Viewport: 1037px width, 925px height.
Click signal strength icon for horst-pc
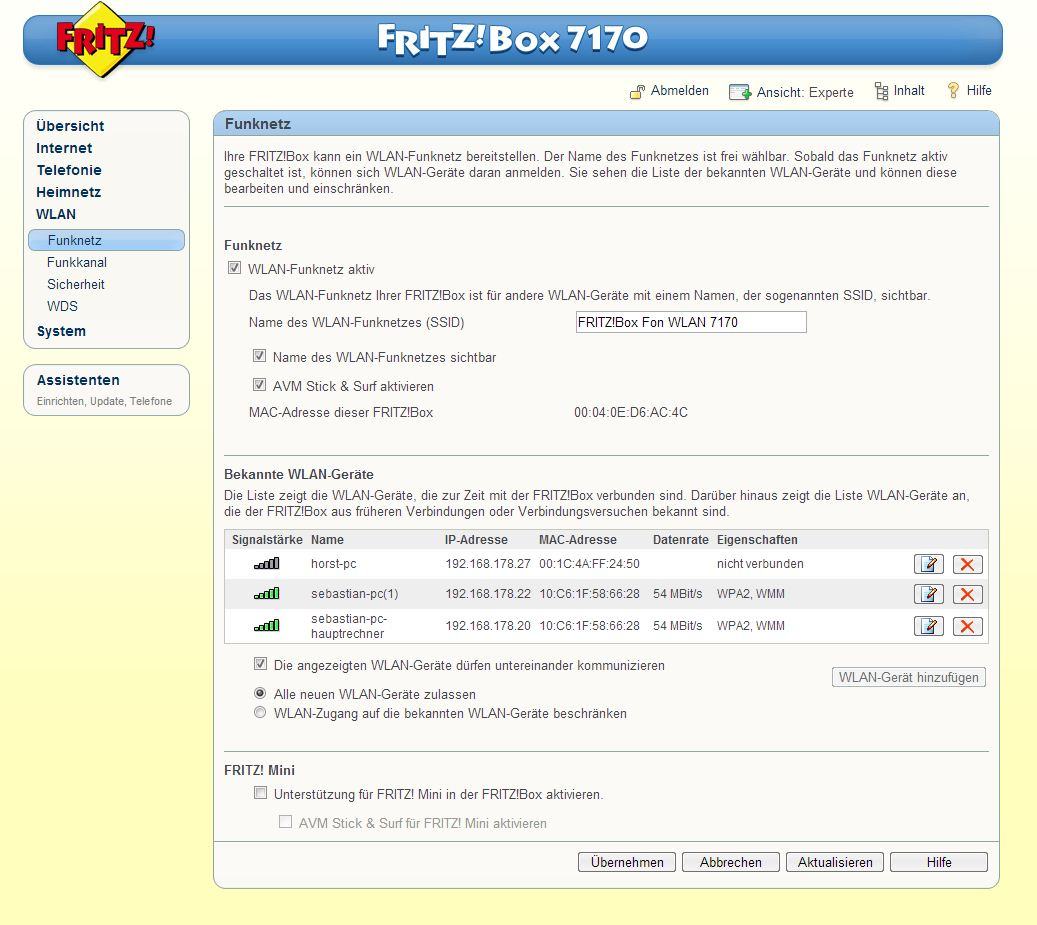pos(267,563)
